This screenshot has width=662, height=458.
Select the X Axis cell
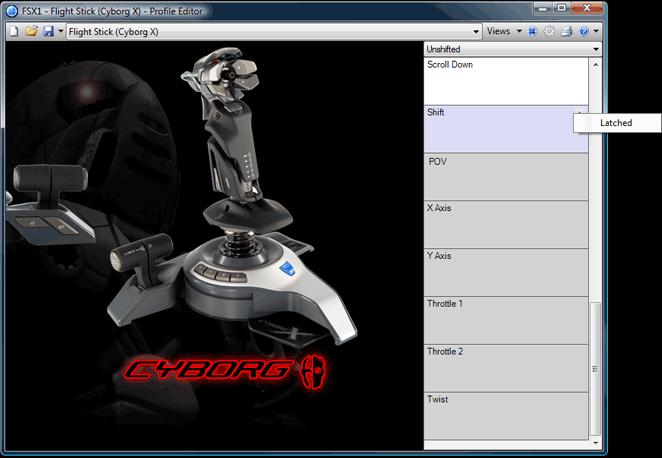506,225
